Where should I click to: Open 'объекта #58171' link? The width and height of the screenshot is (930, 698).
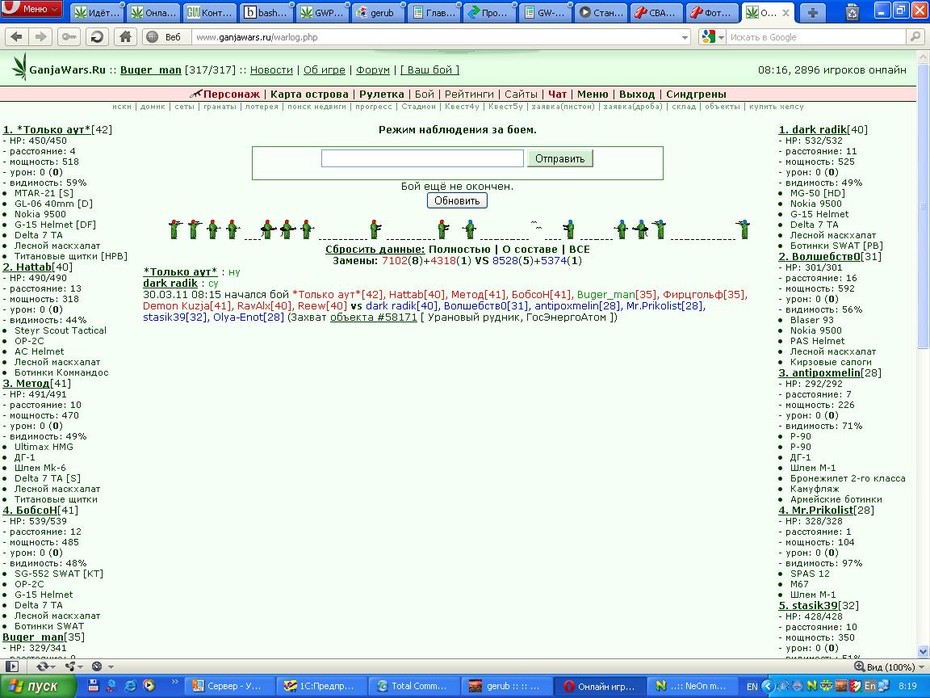[x=374, y=317]
